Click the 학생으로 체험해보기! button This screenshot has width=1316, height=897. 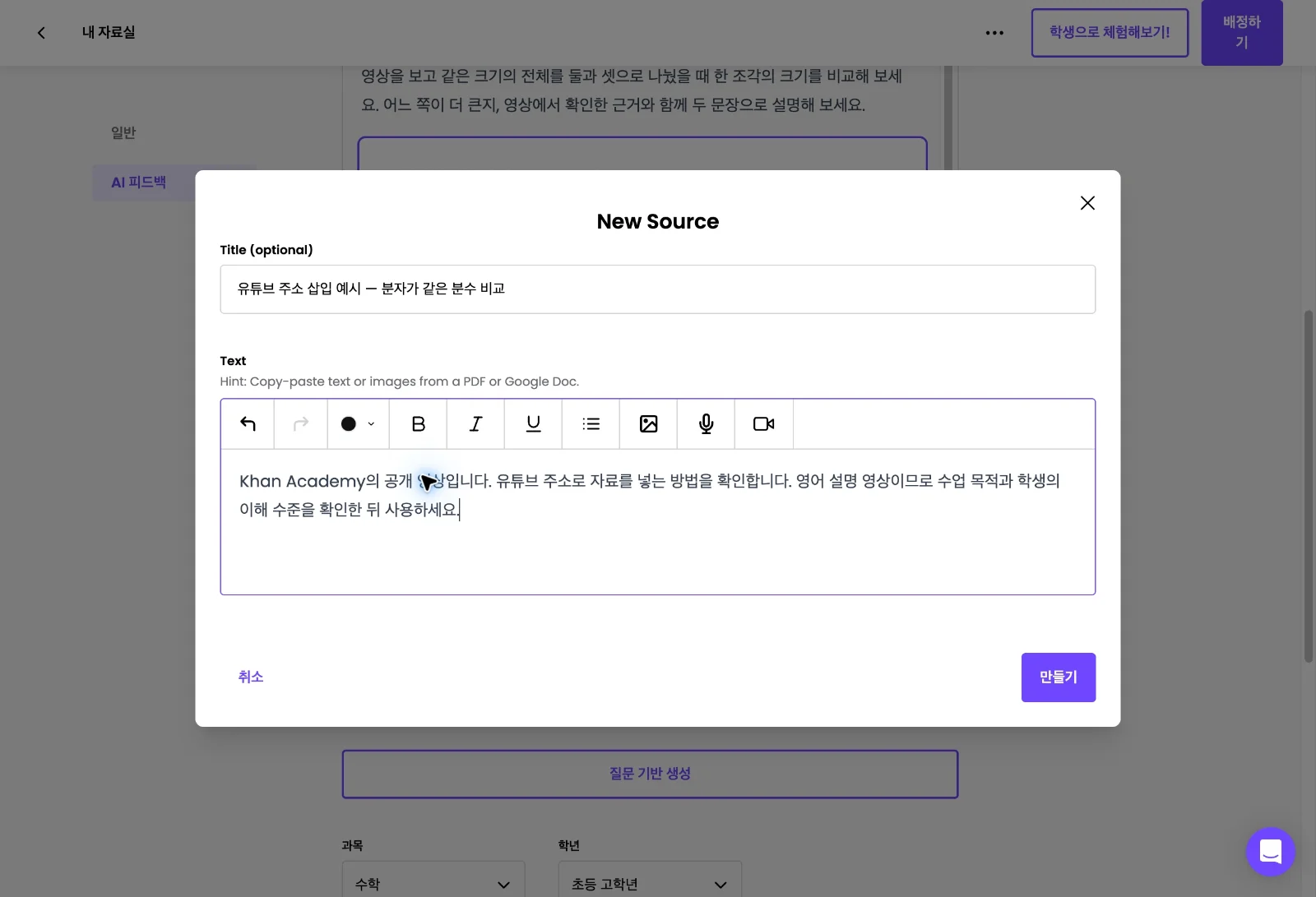[x=1110, y=33]
